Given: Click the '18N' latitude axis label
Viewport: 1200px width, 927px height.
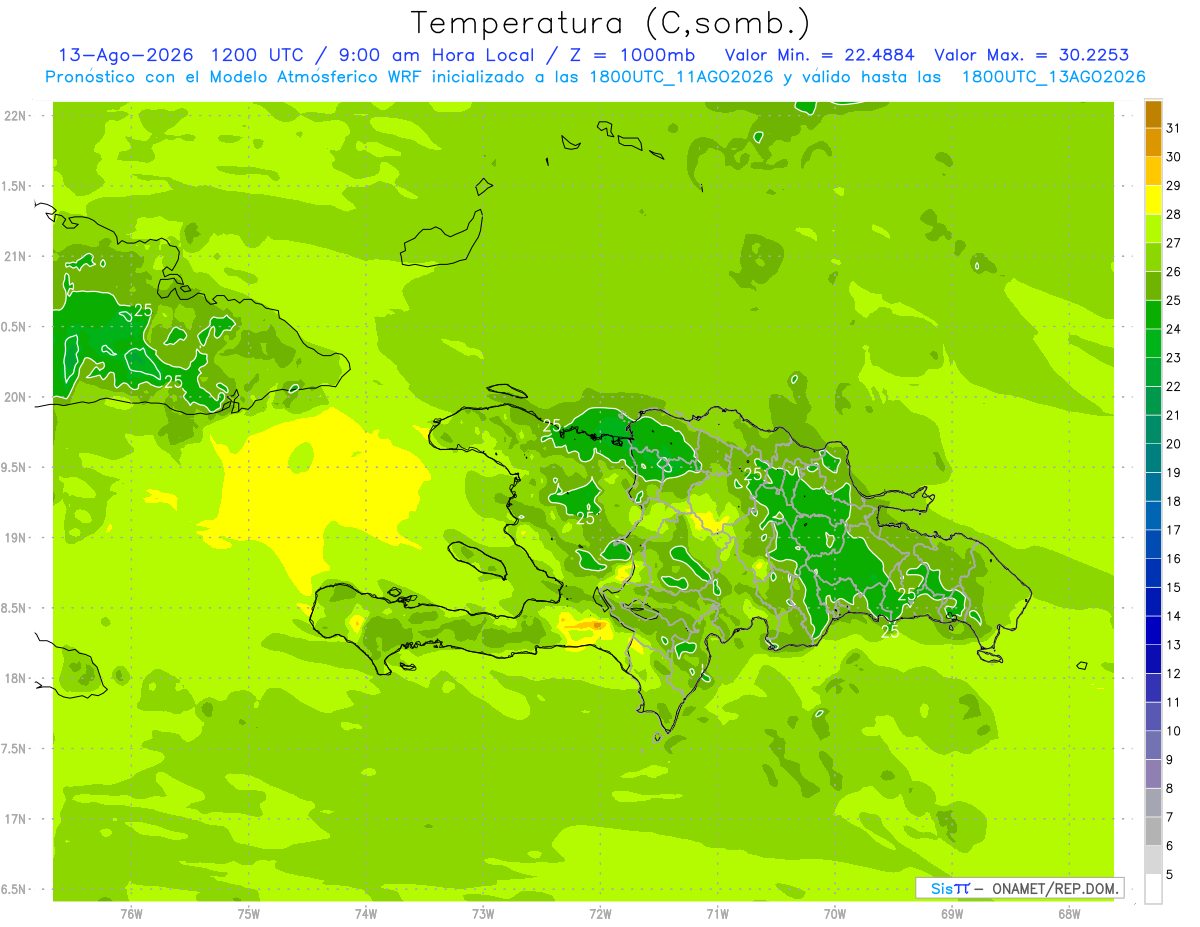Looking at the screenshot, I should tap(16, 678).
